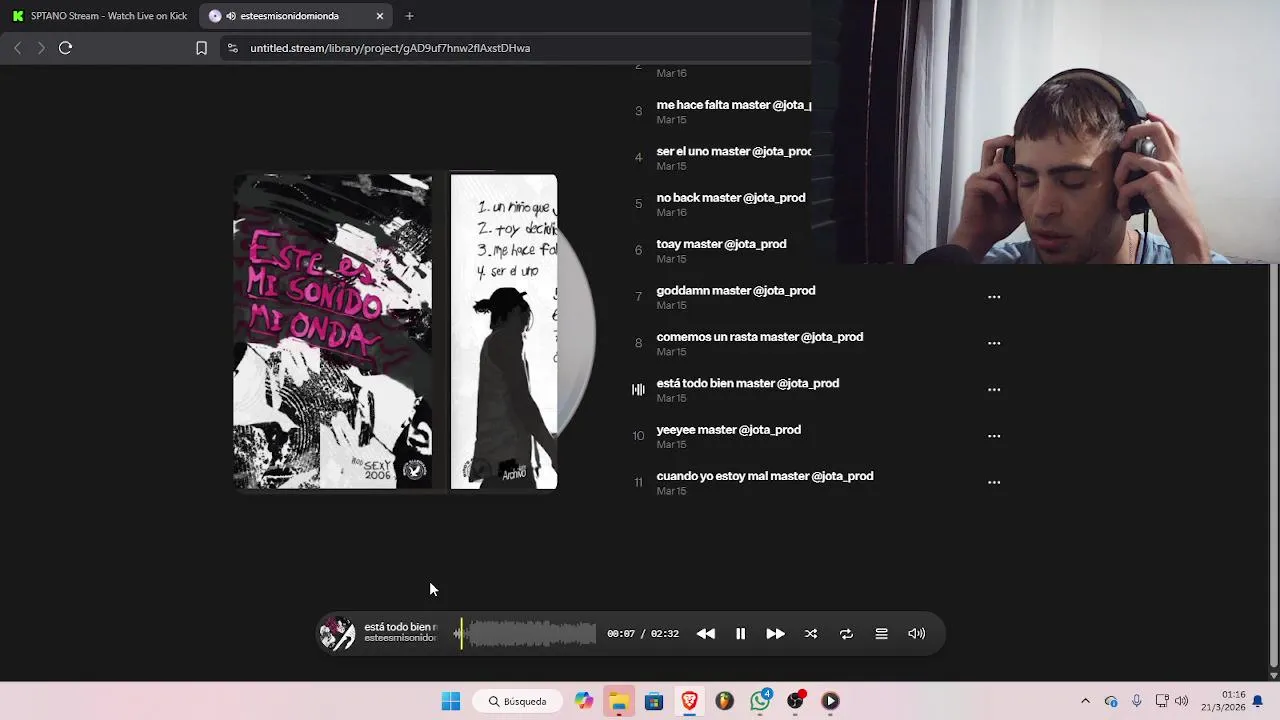Play me hace falta master track
1280x720 pixels.
[x=733, y=105]
